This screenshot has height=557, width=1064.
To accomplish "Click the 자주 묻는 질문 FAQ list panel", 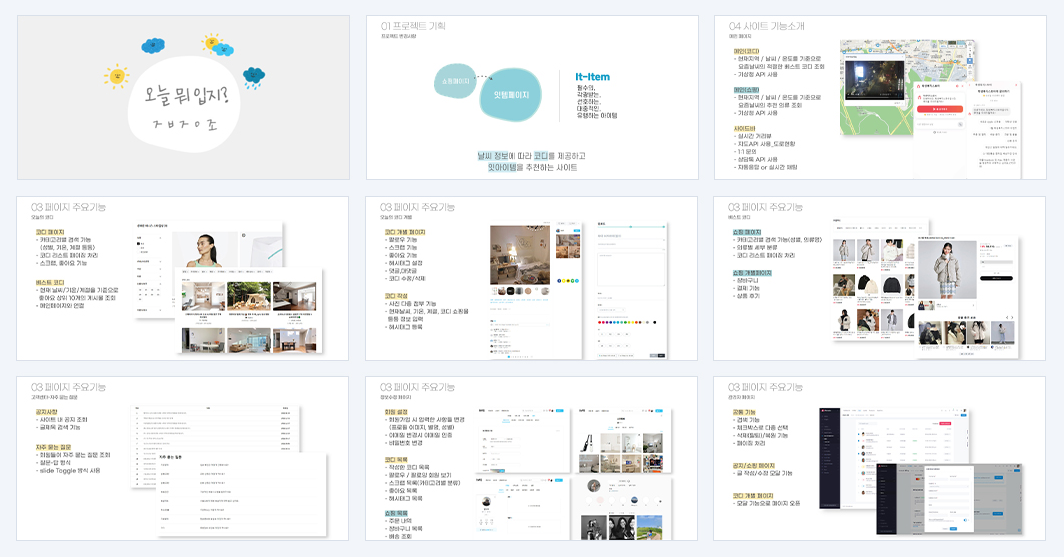I will tap(242, 494).
